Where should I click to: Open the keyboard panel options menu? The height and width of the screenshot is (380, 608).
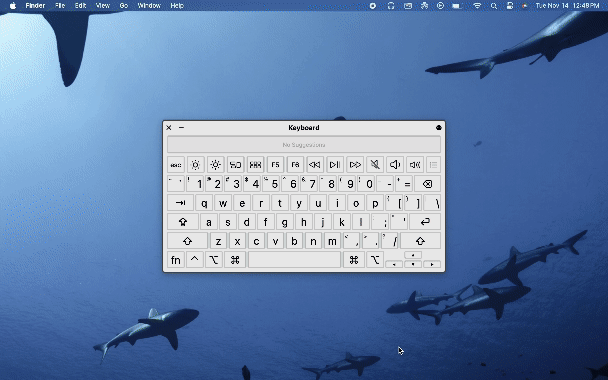tap(439, 128)
